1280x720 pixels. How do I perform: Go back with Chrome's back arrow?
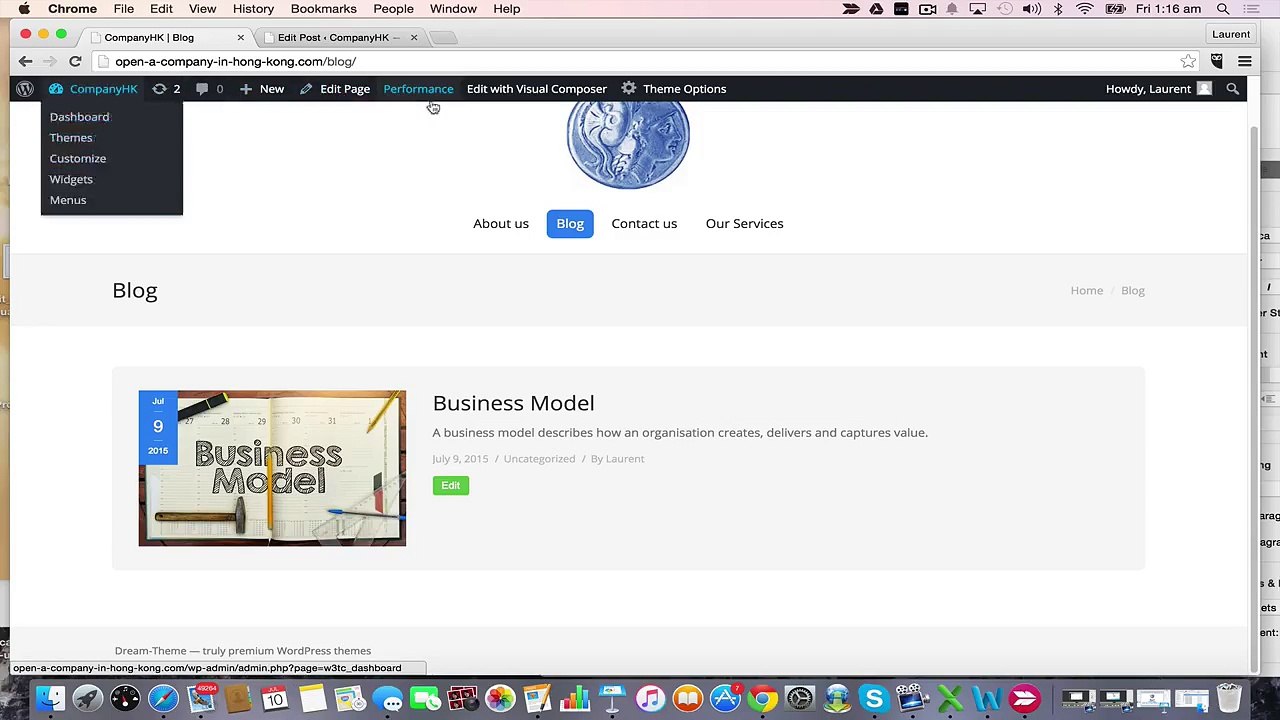26,62
